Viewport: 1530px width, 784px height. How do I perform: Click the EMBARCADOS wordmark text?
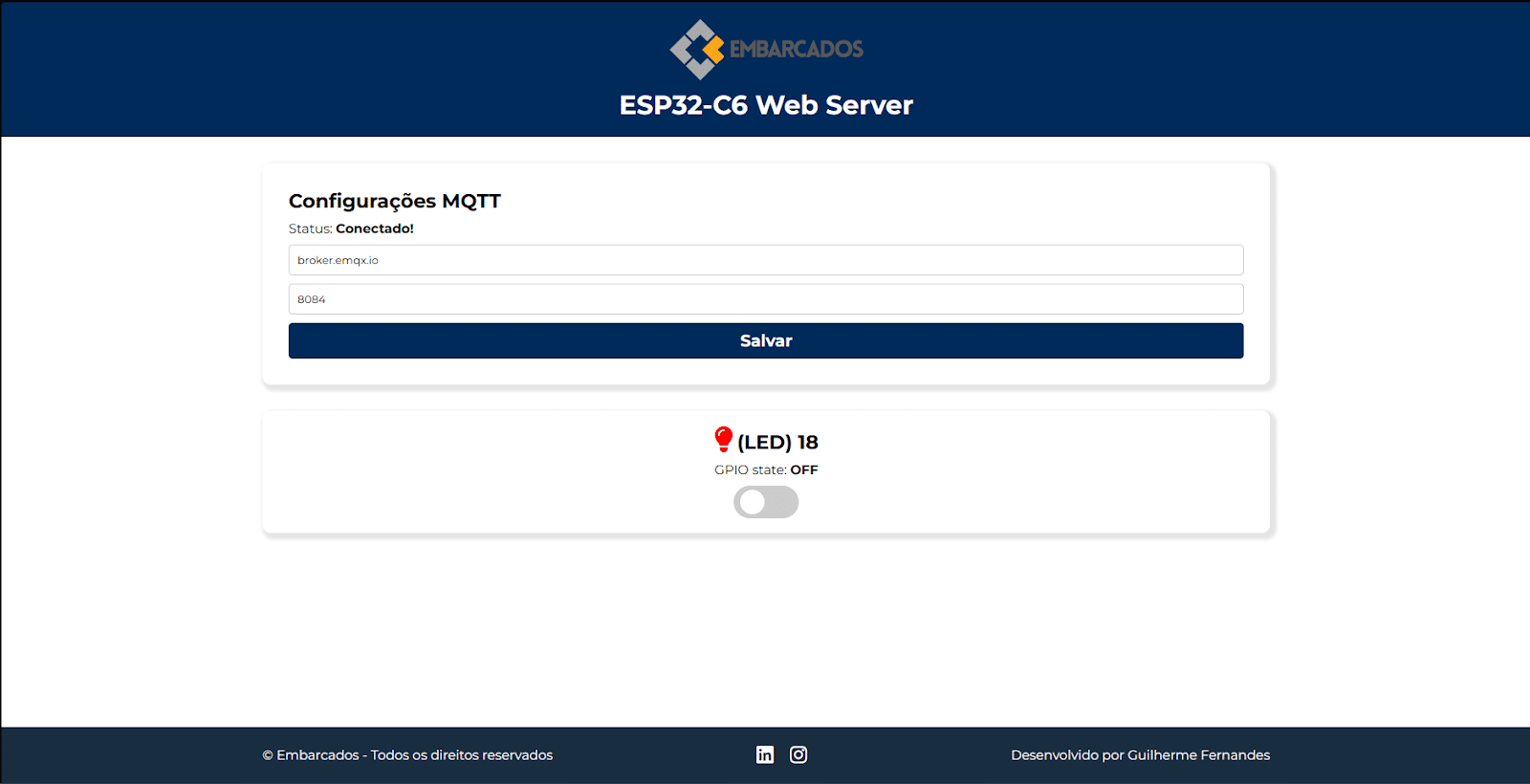pos(796,49)
